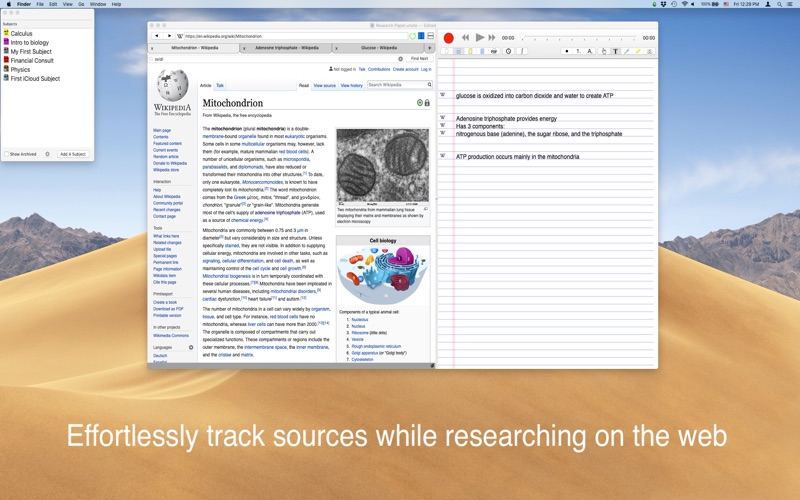800x500 pixels.
Task: Close the Adenosine triphosphate tab
Action: point(244,48)
